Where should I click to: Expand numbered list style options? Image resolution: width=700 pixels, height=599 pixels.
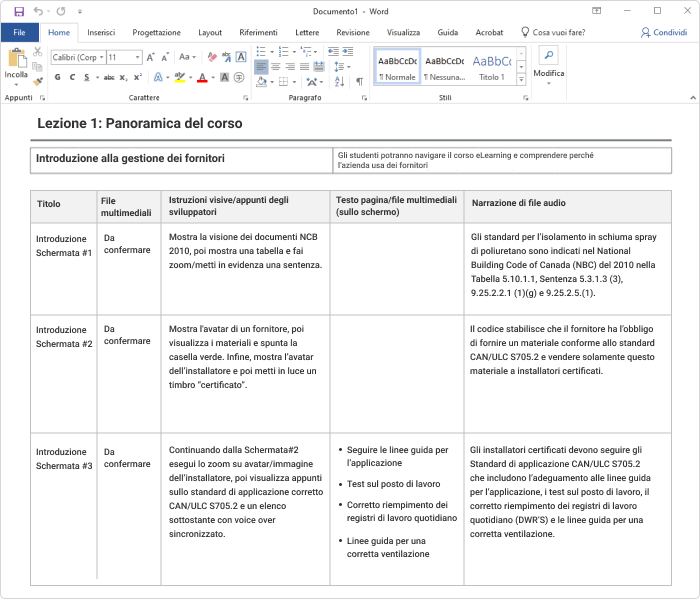(x=294, y=52)
